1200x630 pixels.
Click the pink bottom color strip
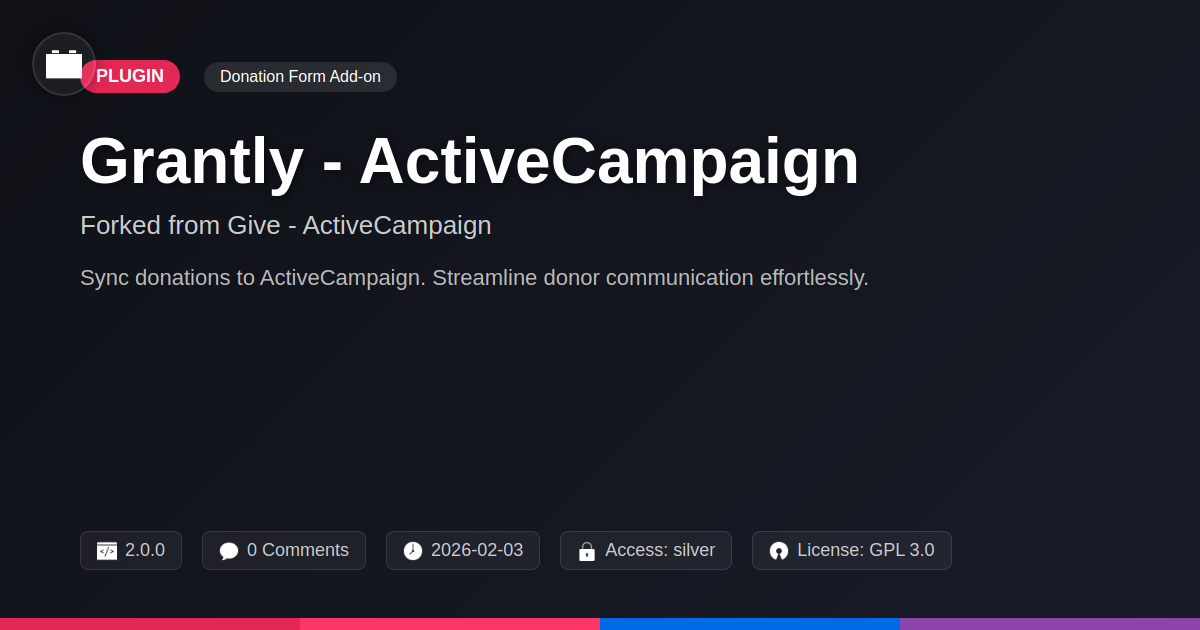(450, 624)
